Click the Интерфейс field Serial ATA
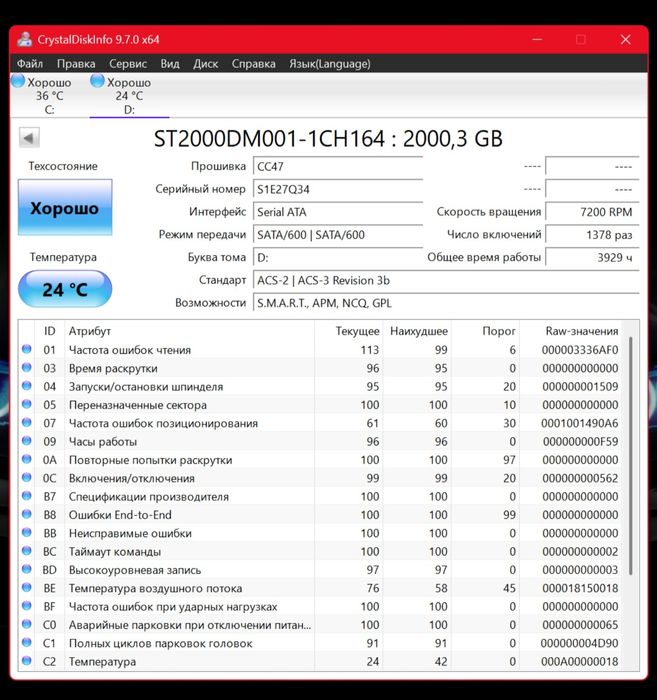This screenshot has width=657, height=700. pos(338,212)
